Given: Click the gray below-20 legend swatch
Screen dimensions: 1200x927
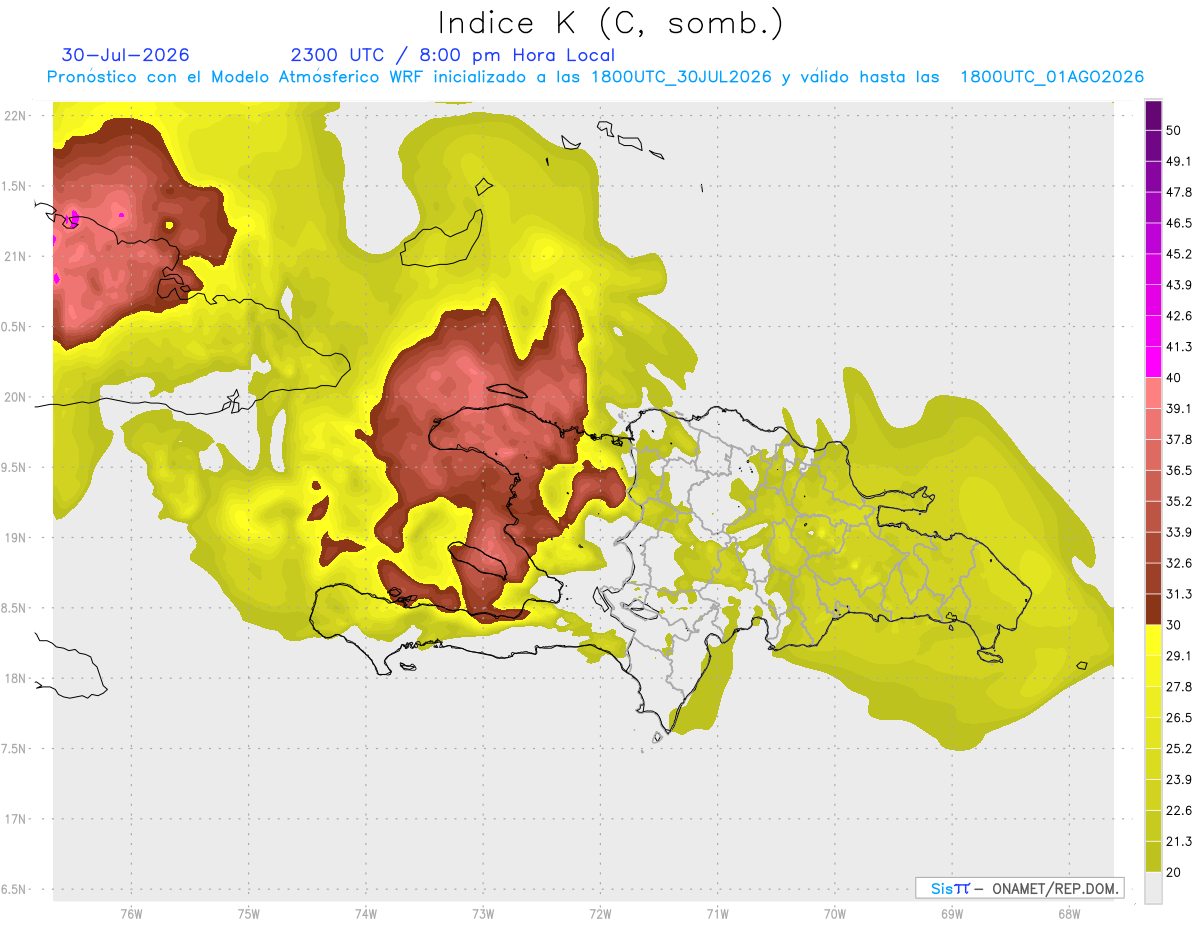Looking at the screenshot, I should point(1153,887).
